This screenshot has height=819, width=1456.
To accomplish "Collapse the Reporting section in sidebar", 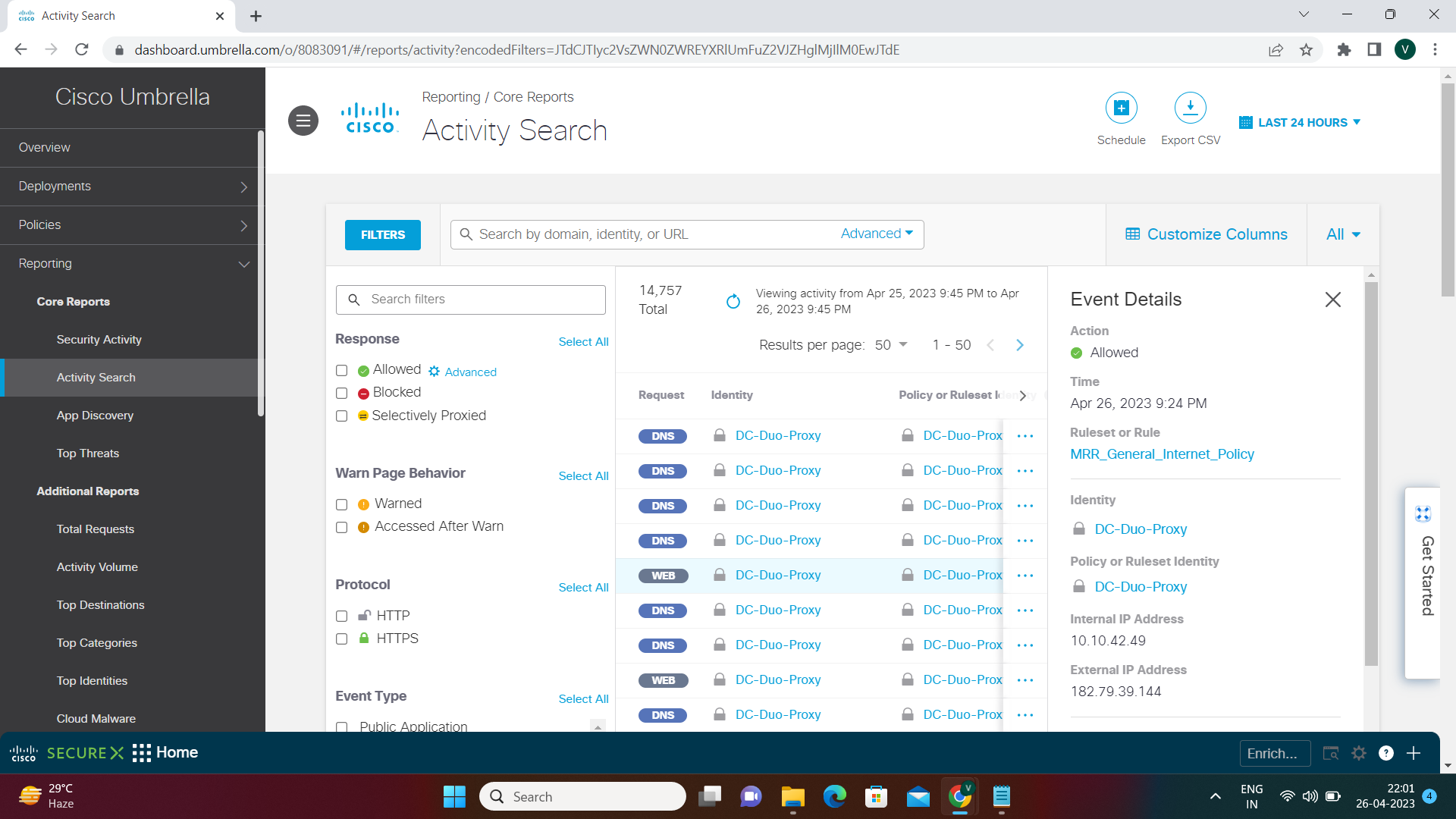I will [243, 264].
